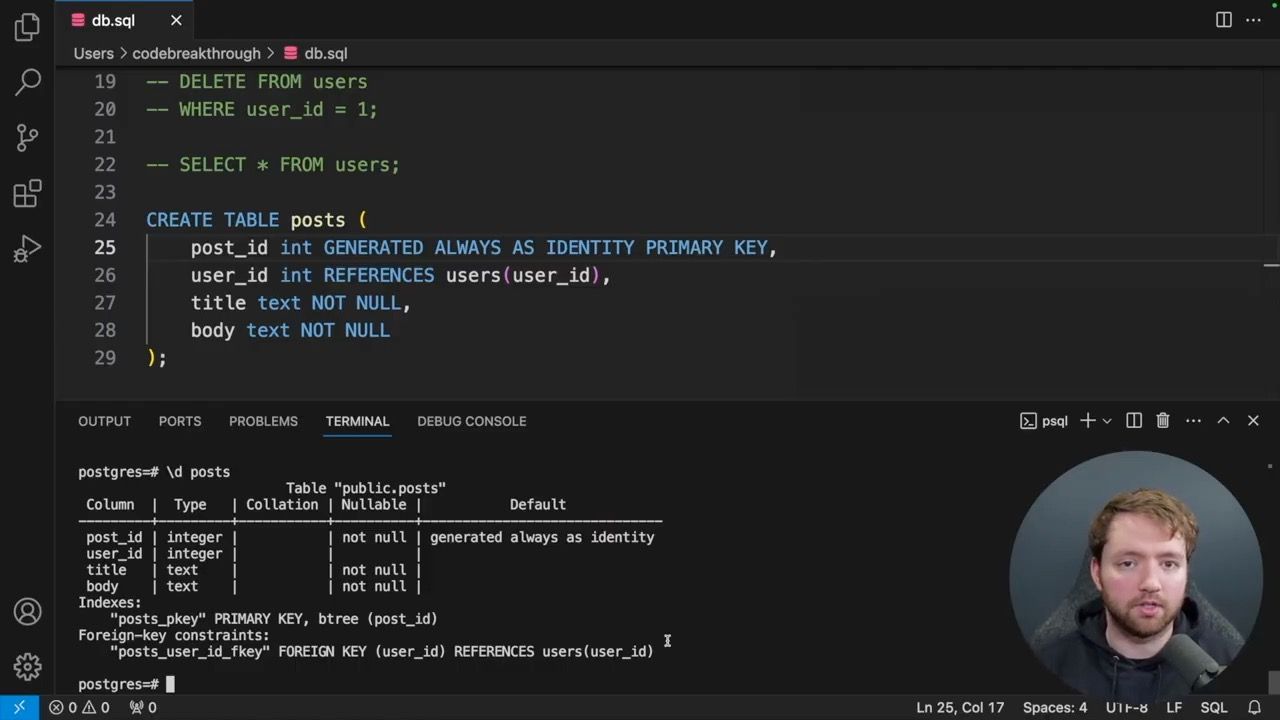Switch to the PROBLEMS panel tab
The image size is (1280, 720).
[263, 421]
